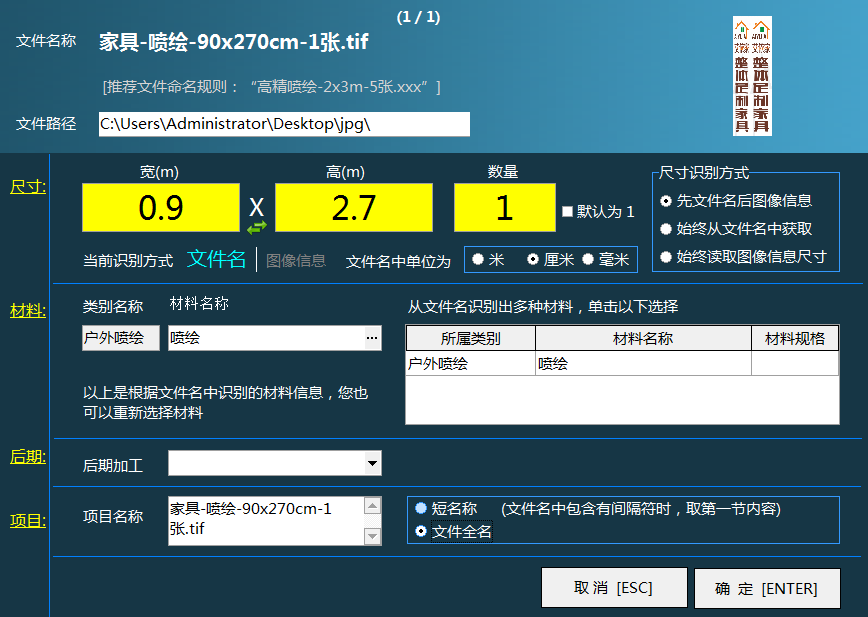This screenshot has width=868, height=617.
Task: Open material browse ellipsis button
Action: 372,339
